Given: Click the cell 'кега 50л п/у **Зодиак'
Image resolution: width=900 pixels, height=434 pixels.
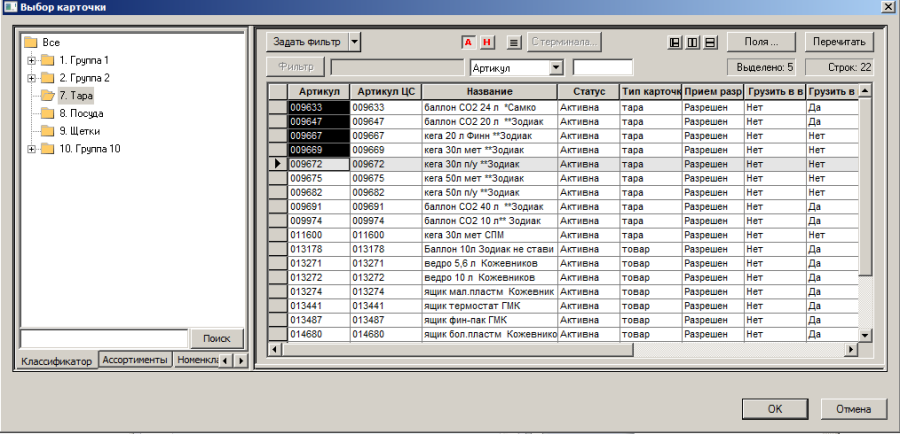Looking at the screenshot, I should pos(490,192).
